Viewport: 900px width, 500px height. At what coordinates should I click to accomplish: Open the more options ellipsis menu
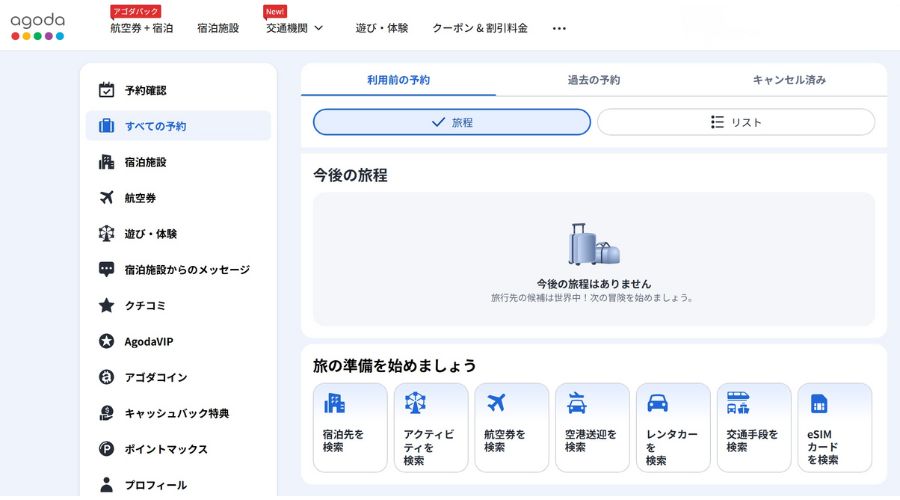click(x=559, y=28)
